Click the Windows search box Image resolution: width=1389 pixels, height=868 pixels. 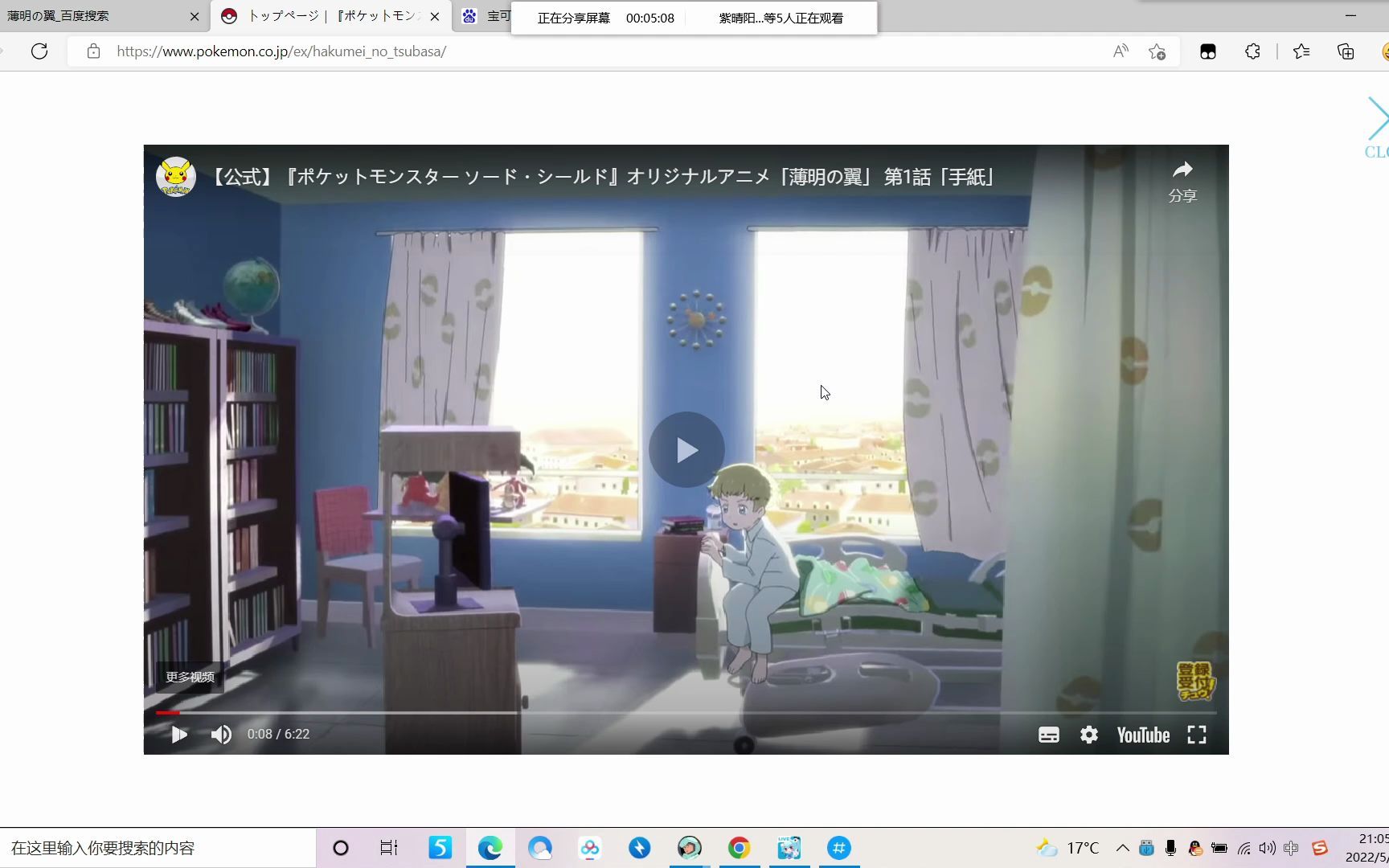(x=158, y=848)
